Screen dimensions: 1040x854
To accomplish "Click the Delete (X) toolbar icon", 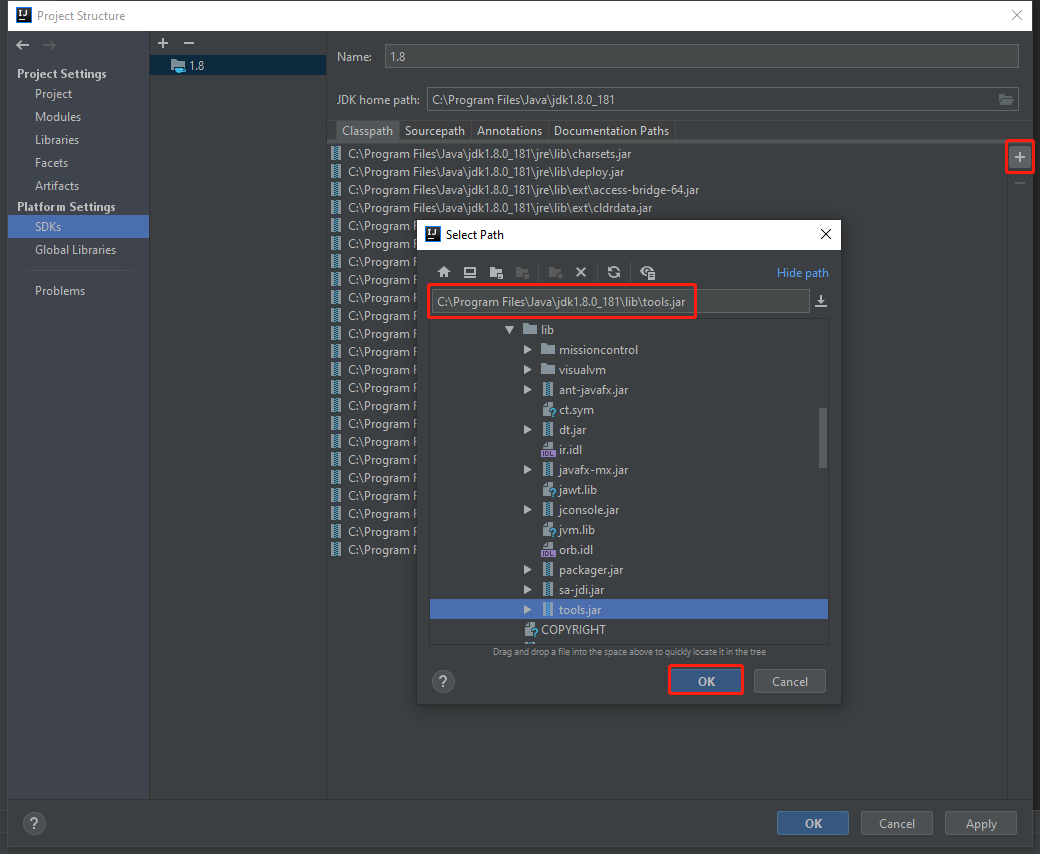I will click(x=581, y=273).
